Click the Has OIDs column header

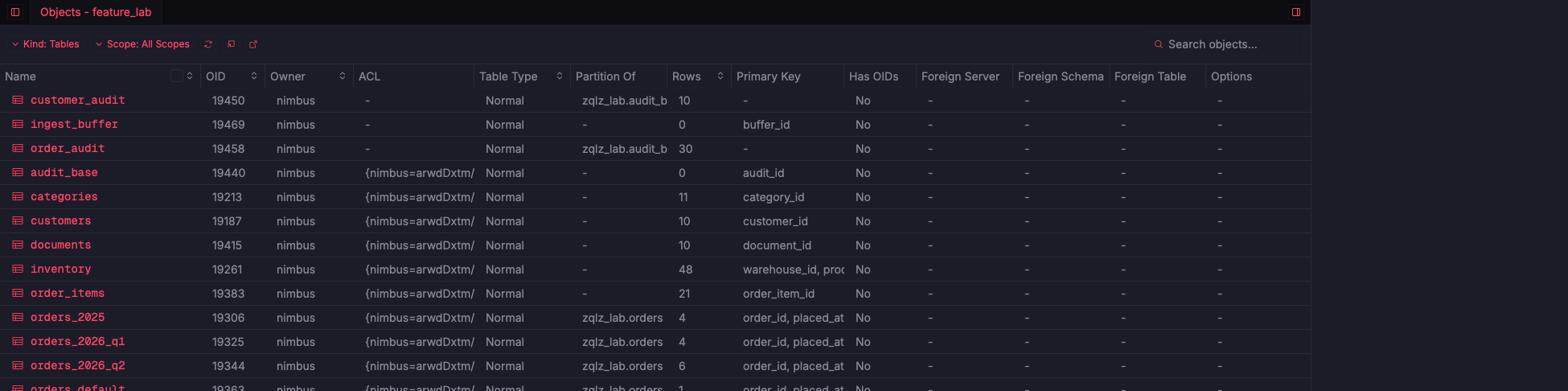880,76
